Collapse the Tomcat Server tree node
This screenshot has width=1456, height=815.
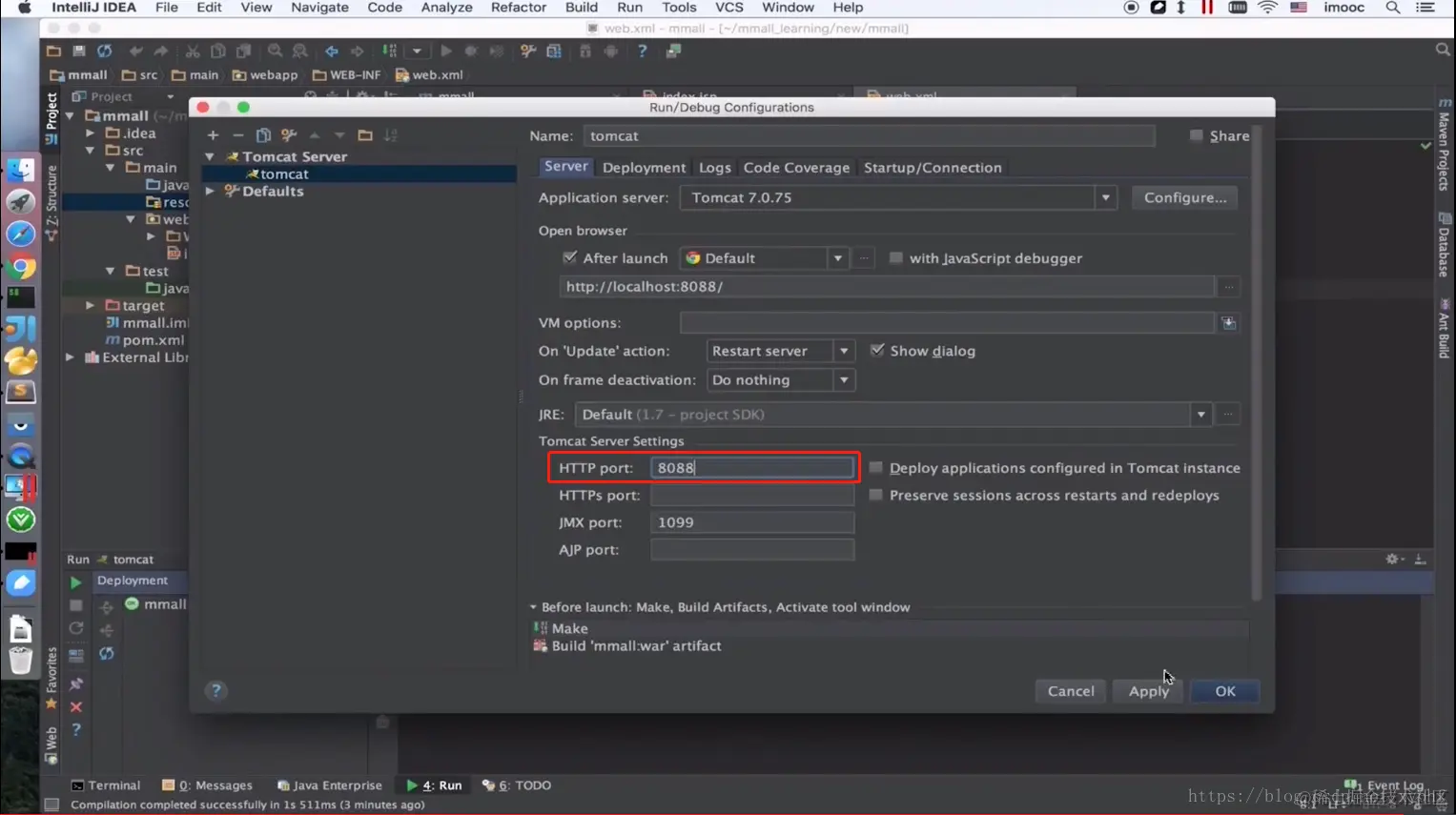(x=210, y=156)
